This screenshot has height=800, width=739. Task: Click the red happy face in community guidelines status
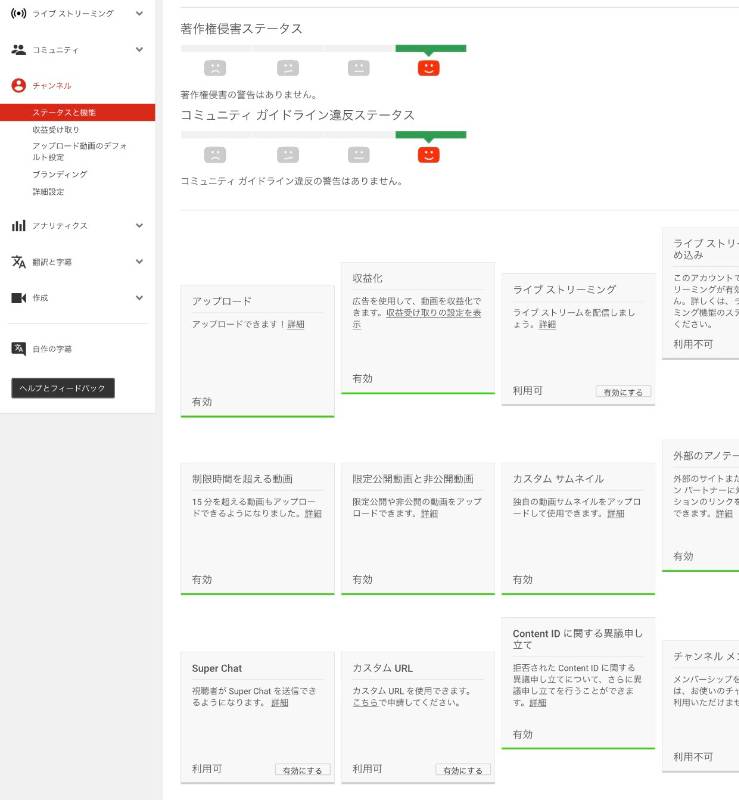click(429, 155)
